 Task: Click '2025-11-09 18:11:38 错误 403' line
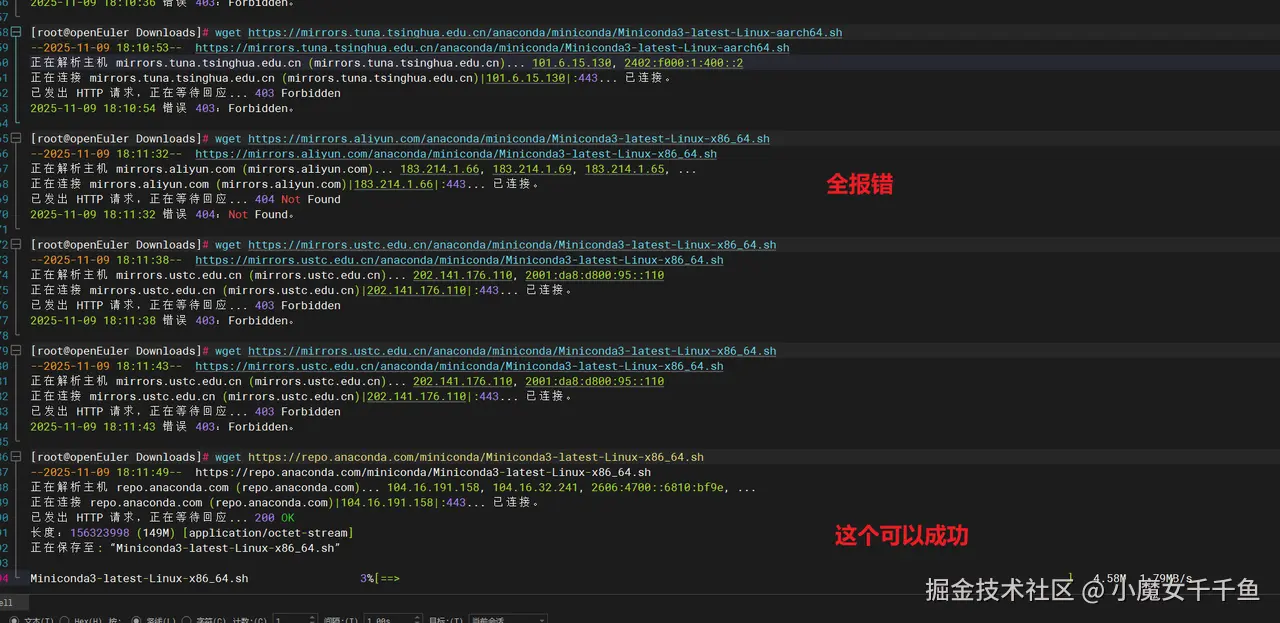click(162, 320)
